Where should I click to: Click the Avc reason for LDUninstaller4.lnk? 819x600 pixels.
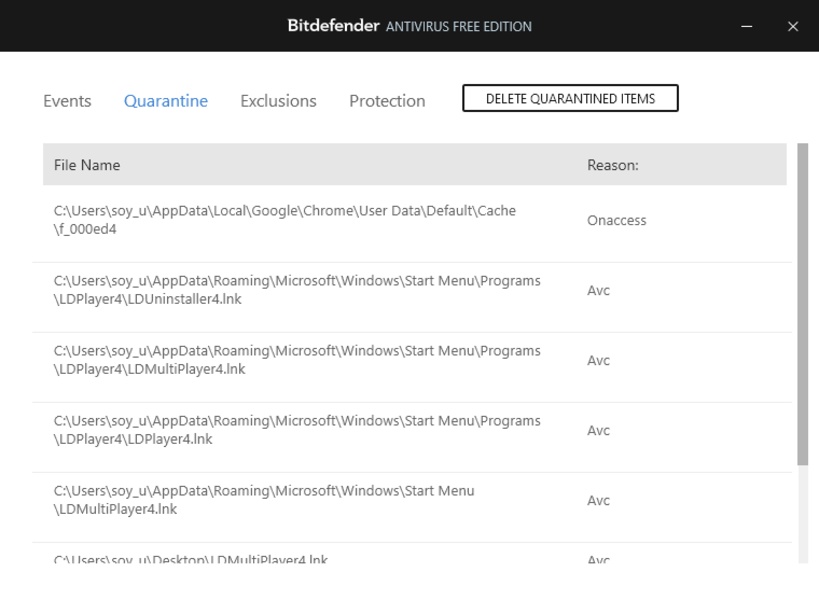(x=598, y=290)
